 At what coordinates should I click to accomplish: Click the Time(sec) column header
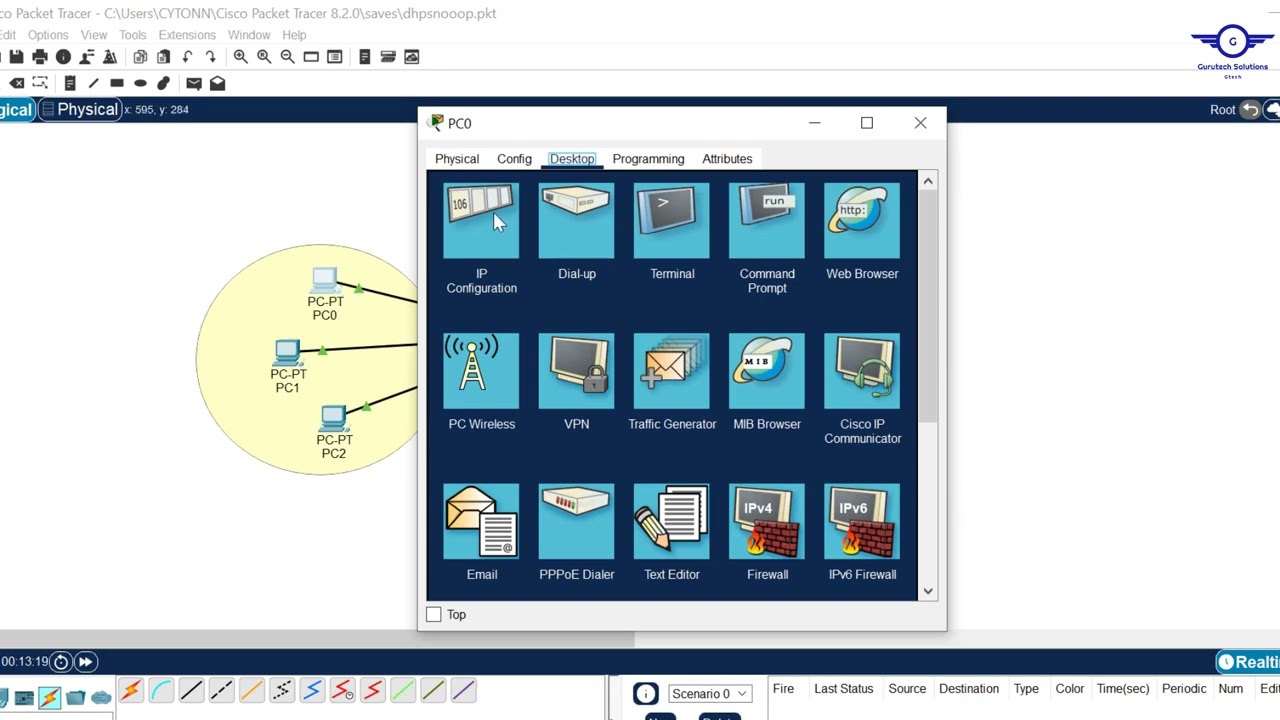pyautogui.click(x=1123, y=689)
